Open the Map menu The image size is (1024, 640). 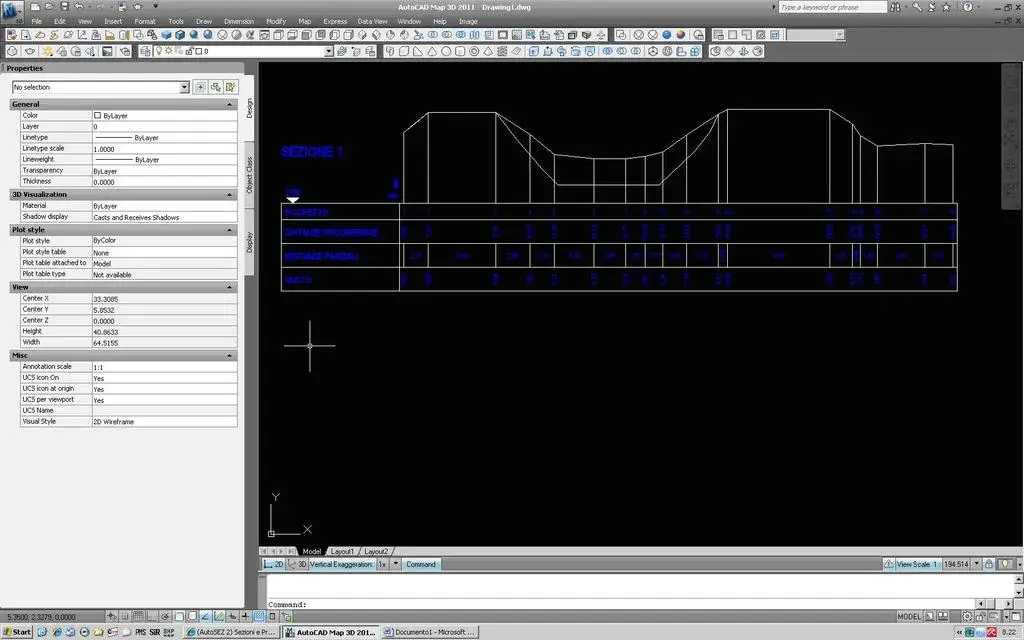304,21
